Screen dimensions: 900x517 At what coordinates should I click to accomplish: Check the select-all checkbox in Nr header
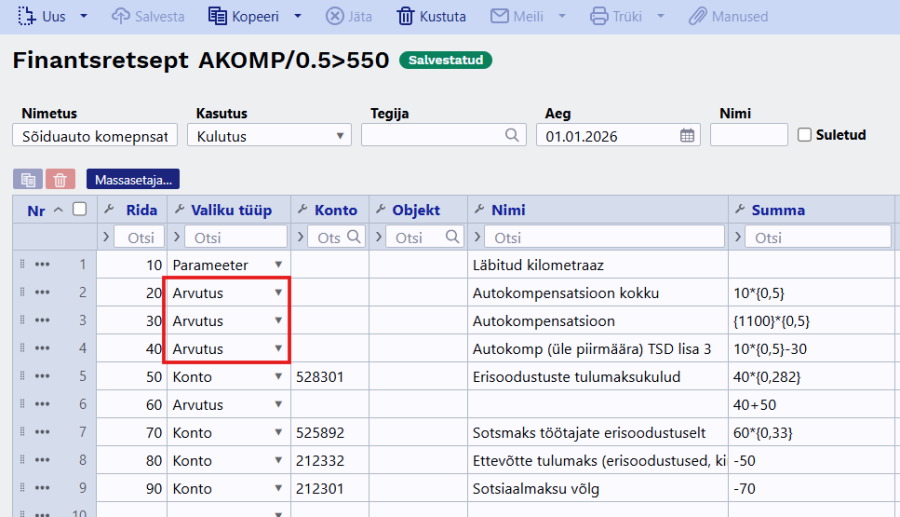[x=80, y=209]
